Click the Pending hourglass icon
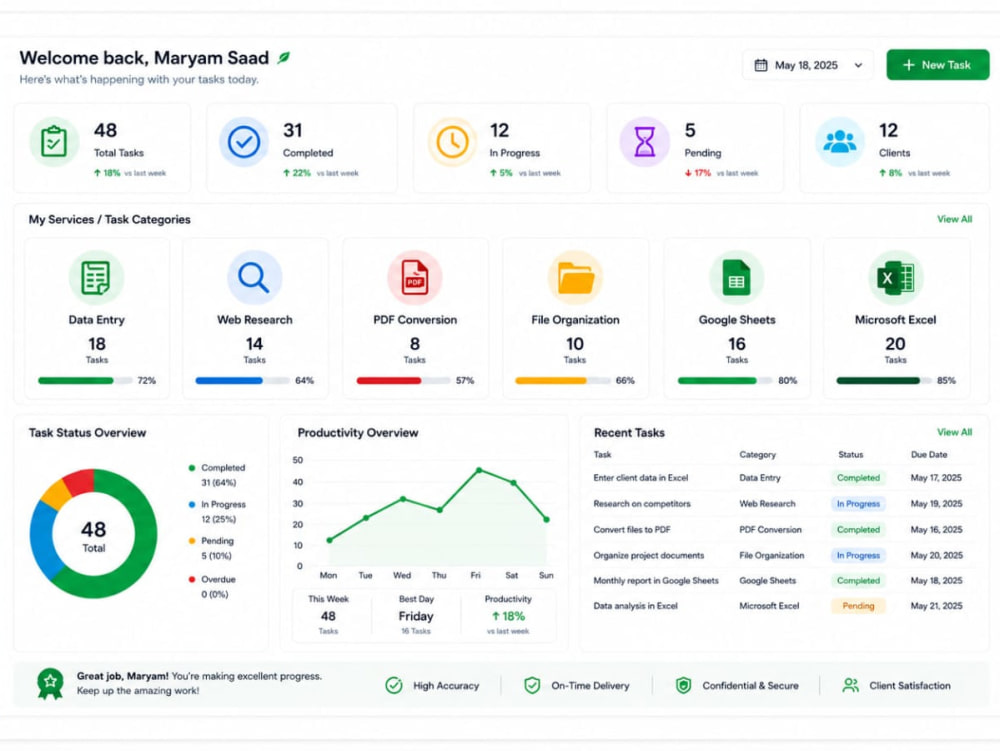This screenshot has height=751, width=1000. pos(645,142)
